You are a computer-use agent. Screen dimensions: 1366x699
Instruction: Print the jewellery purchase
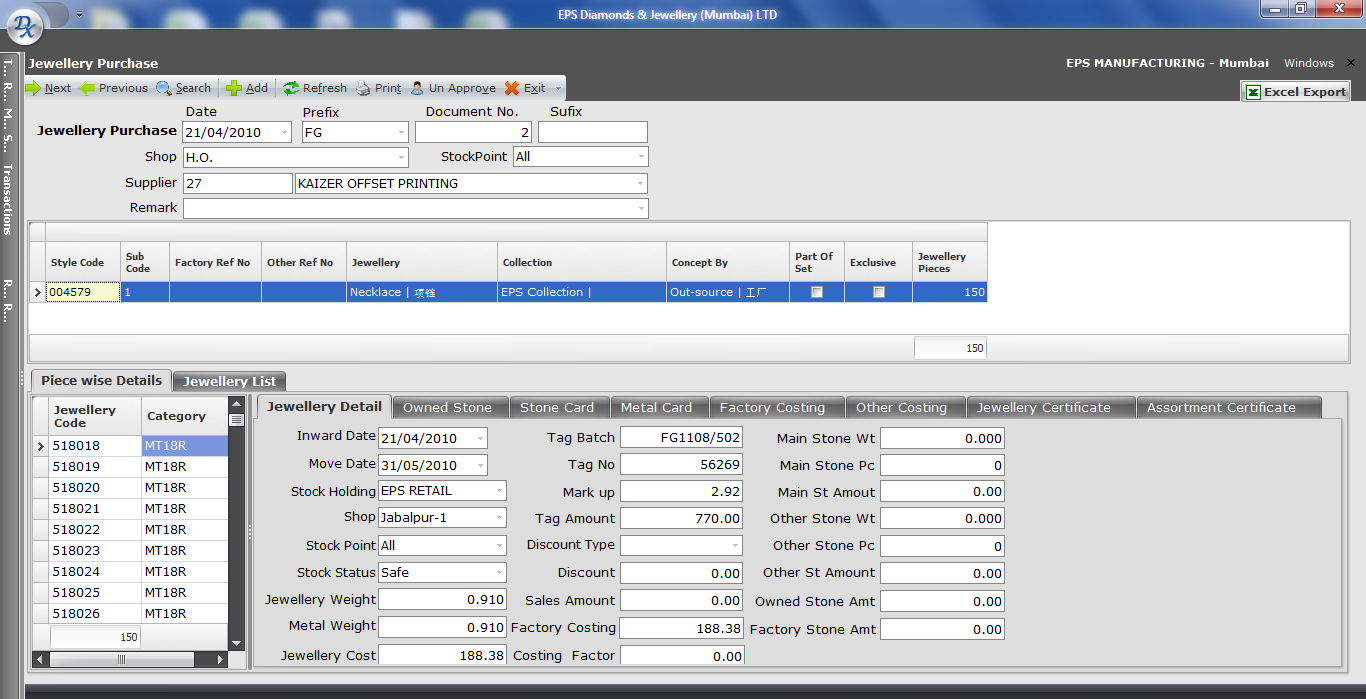click(x=378, y=88)
